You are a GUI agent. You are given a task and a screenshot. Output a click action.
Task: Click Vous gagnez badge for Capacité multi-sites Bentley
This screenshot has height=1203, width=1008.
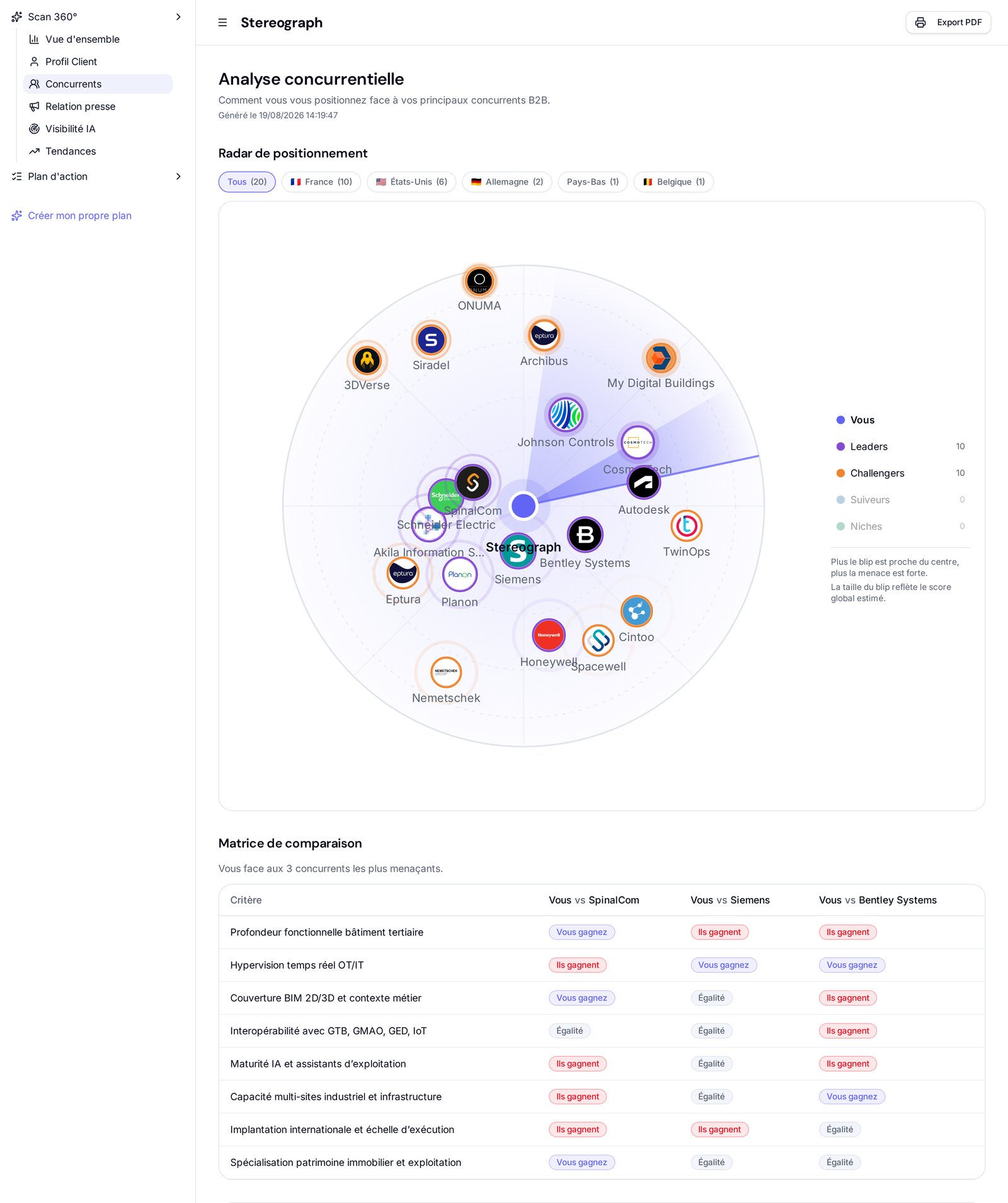point(852,1097)
